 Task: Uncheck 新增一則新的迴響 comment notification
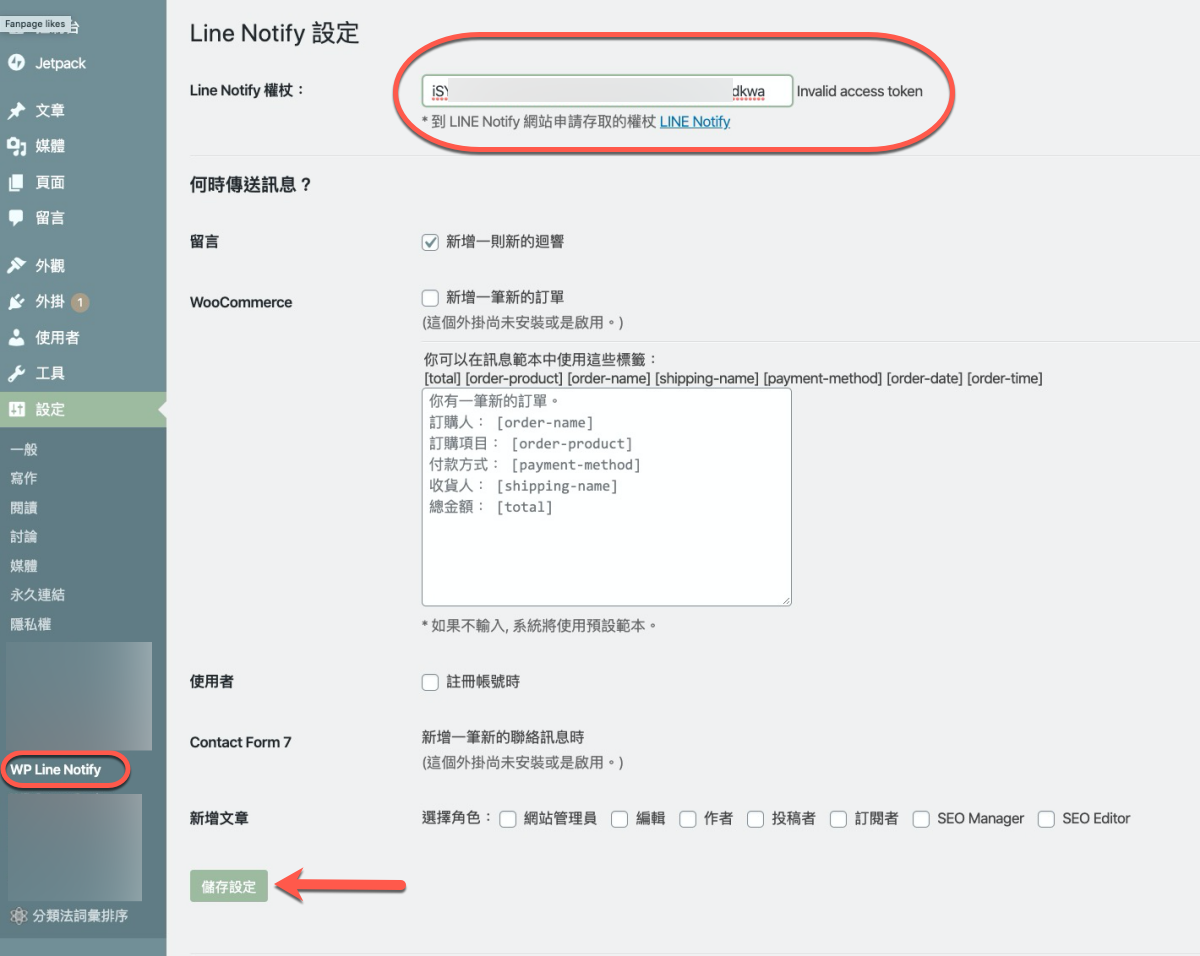[430, 242]
